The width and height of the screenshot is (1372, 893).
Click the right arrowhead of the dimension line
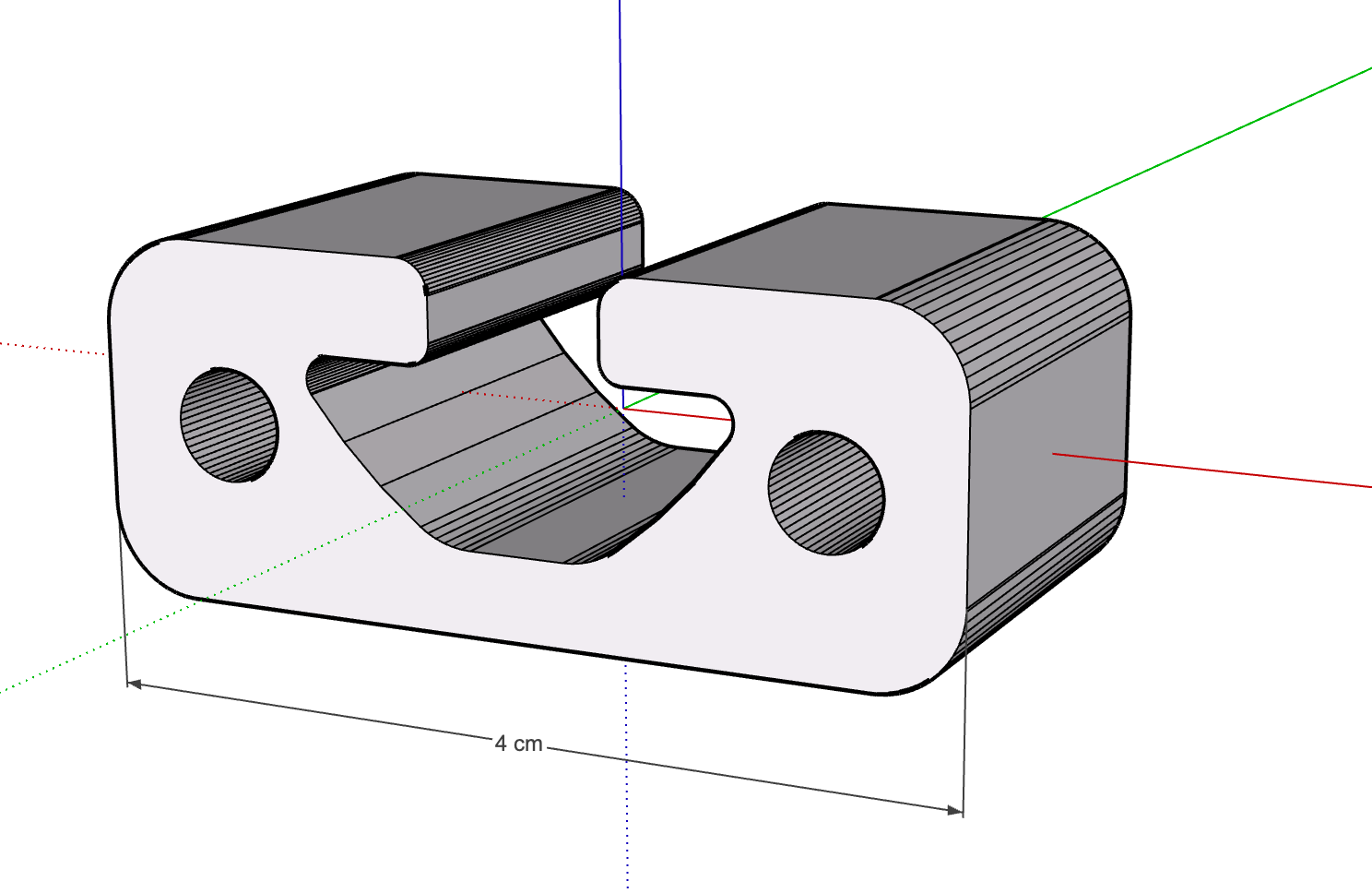pos(955,810)
